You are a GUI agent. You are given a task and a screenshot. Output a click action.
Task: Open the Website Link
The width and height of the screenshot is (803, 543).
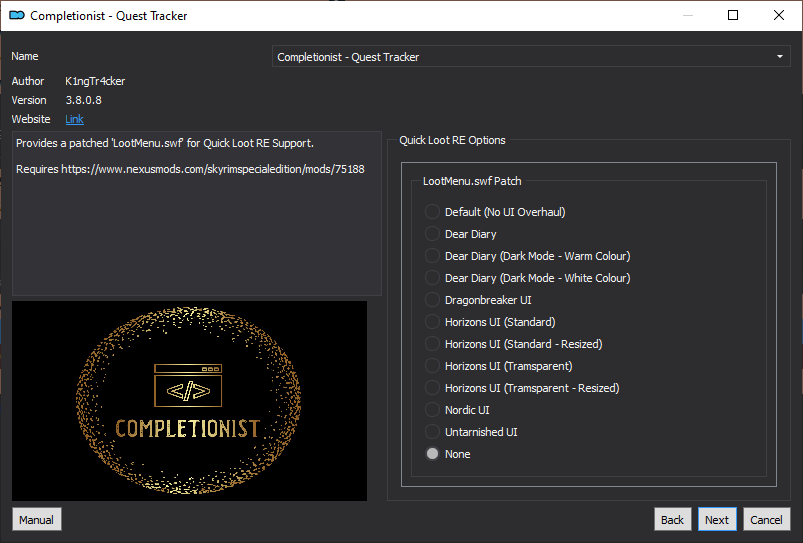74,119
